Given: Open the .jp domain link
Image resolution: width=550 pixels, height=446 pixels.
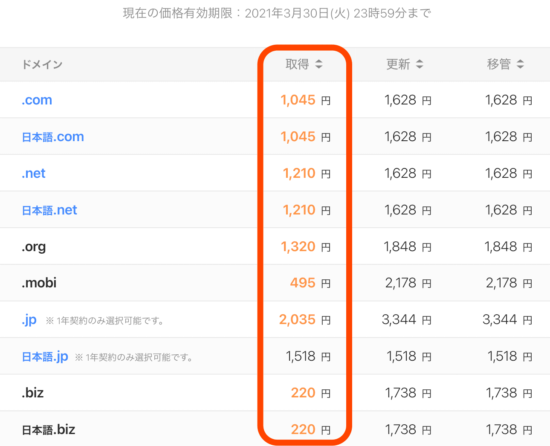Looking at the screenshot, I should pyautogui.click(x=29, y=320).
